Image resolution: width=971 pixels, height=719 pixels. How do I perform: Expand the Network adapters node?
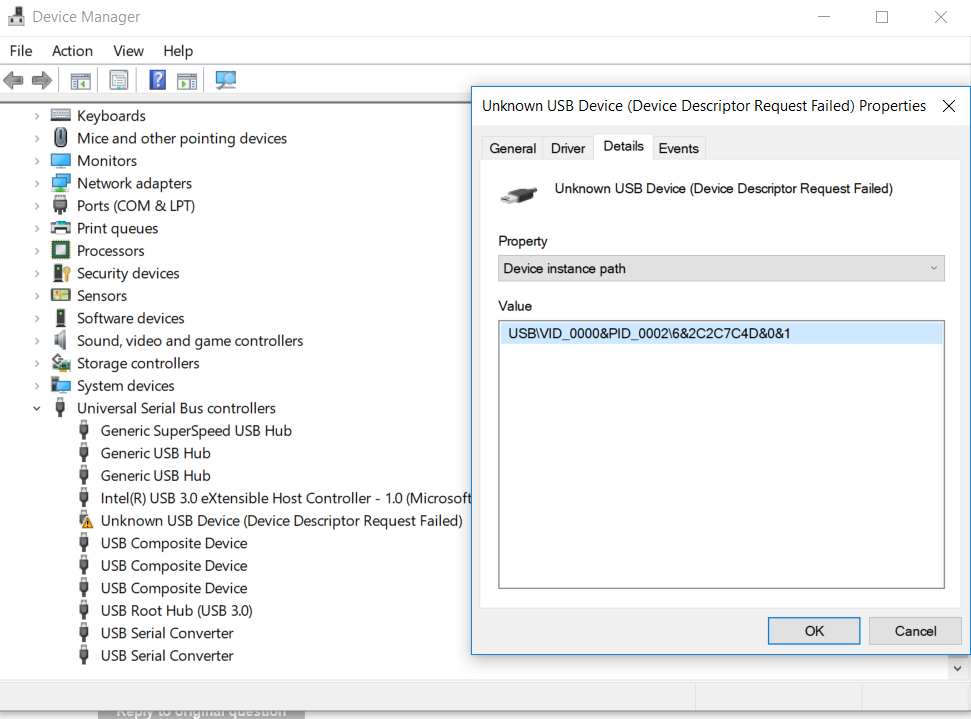pyautogui.click(x=37, y=183)
